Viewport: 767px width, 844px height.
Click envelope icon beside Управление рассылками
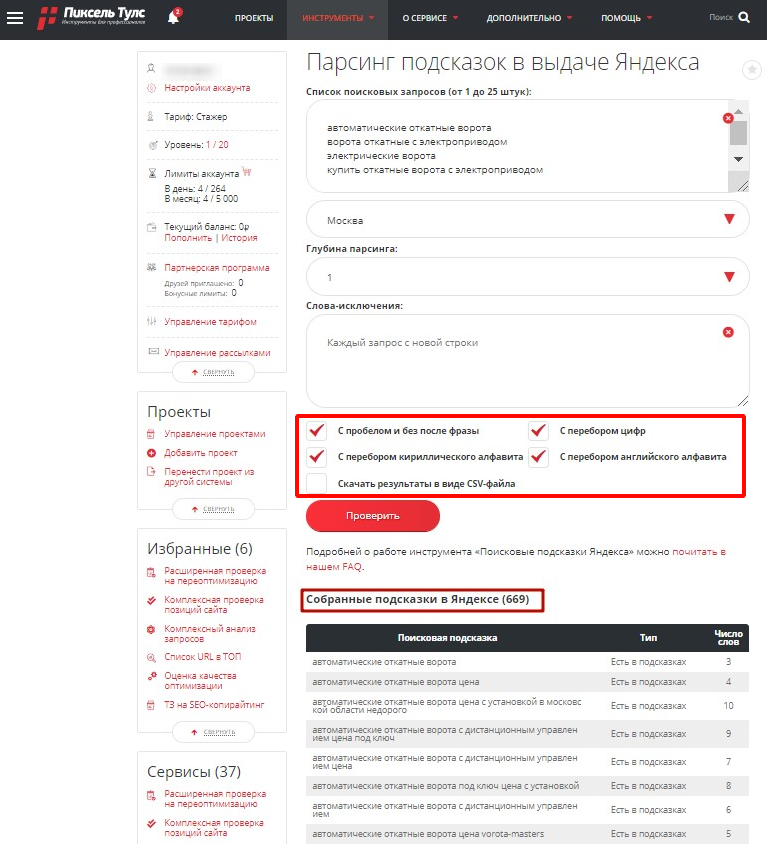tap(153, 351)
